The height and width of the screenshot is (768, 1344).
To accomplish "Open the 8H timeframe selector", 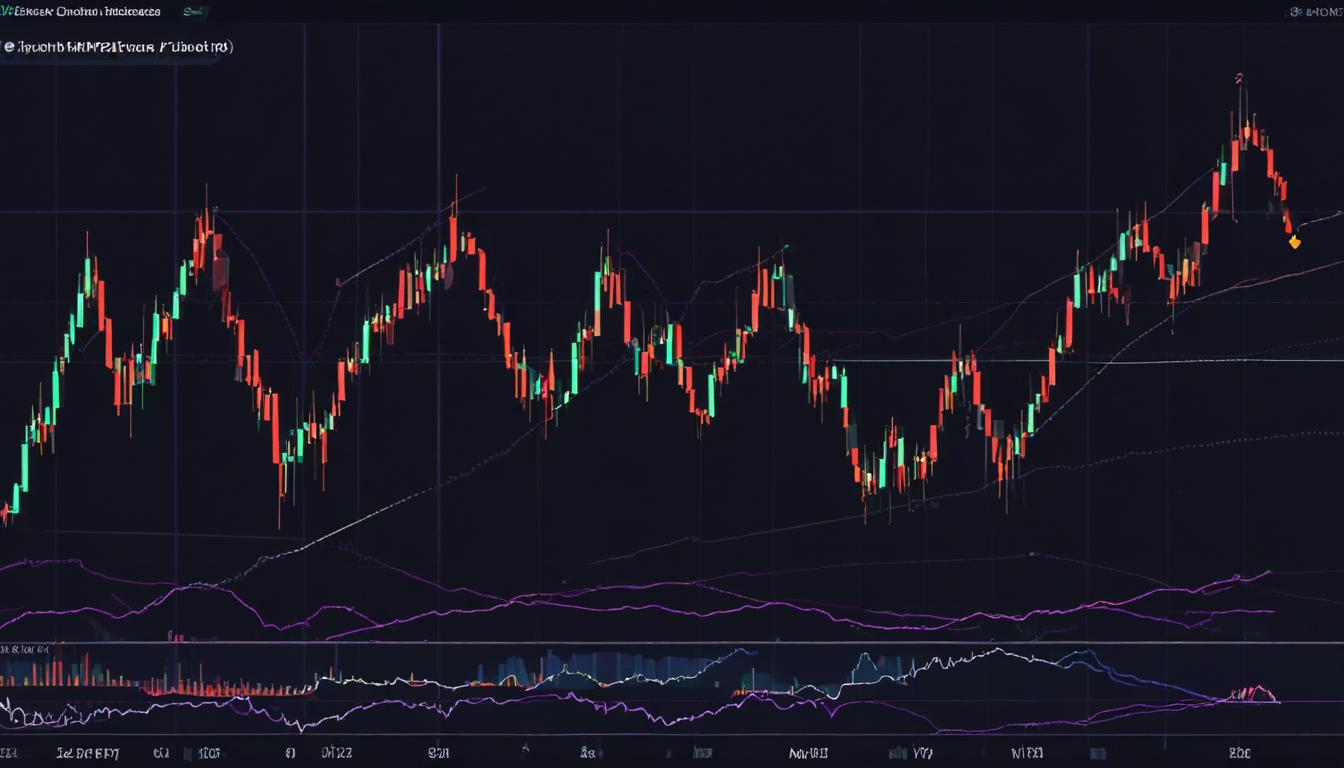I will (1320, 11).
